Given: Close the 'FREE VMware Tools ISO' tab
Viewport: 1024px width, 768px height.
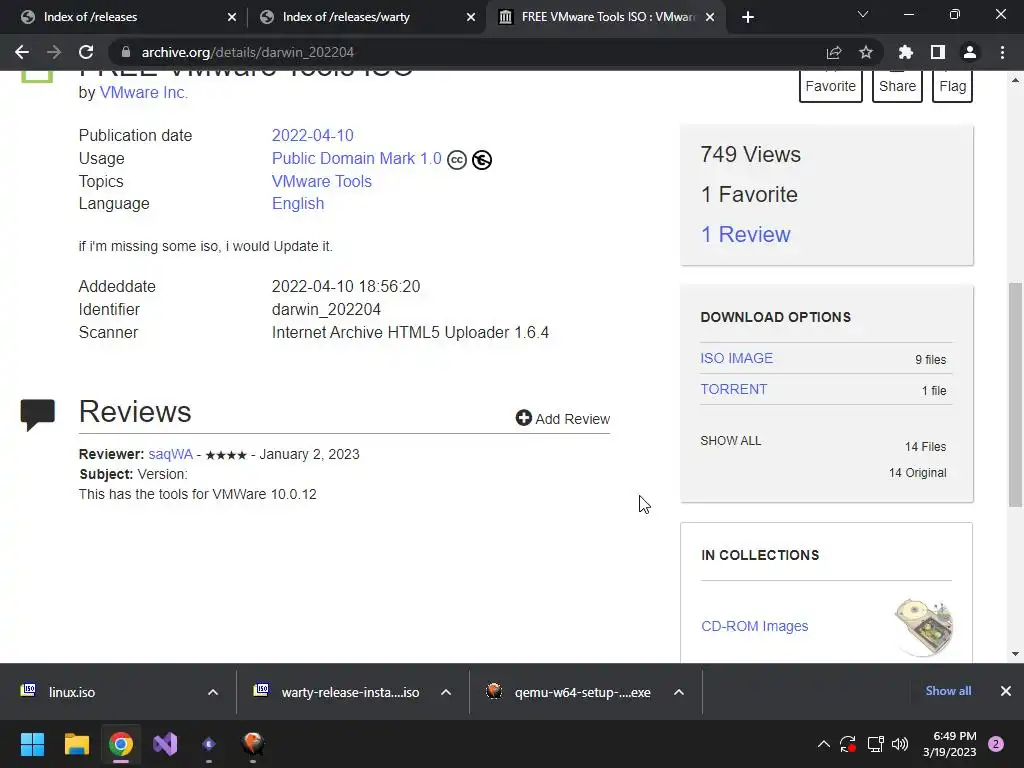Looking at the screenshot, I should [711, 17].
